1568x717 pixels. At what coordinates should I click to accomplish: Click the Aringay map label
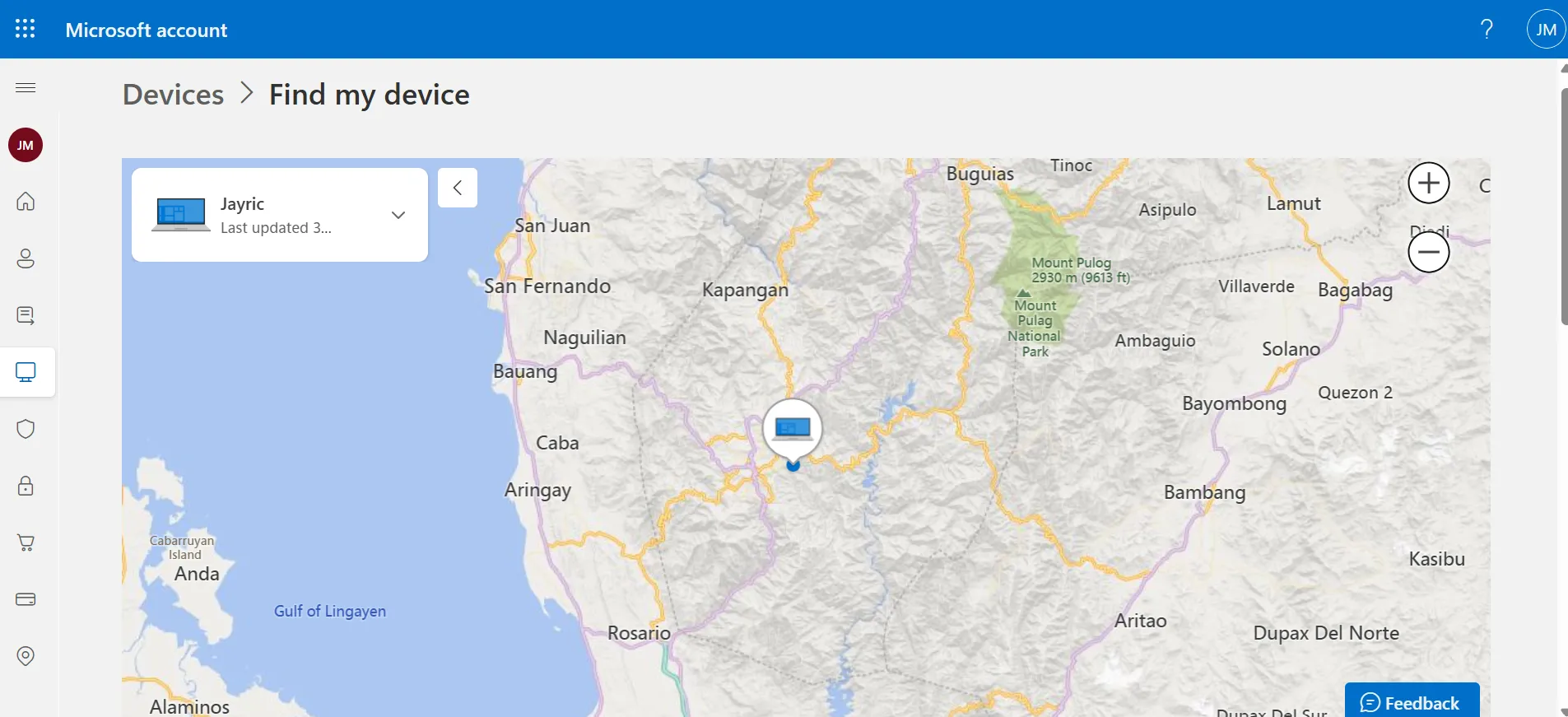coord(537,491)
